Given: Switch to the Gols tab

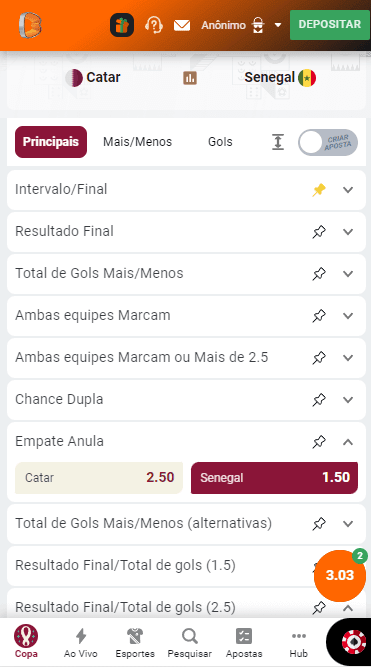Looking at the screenshot, I should [220, 142].
